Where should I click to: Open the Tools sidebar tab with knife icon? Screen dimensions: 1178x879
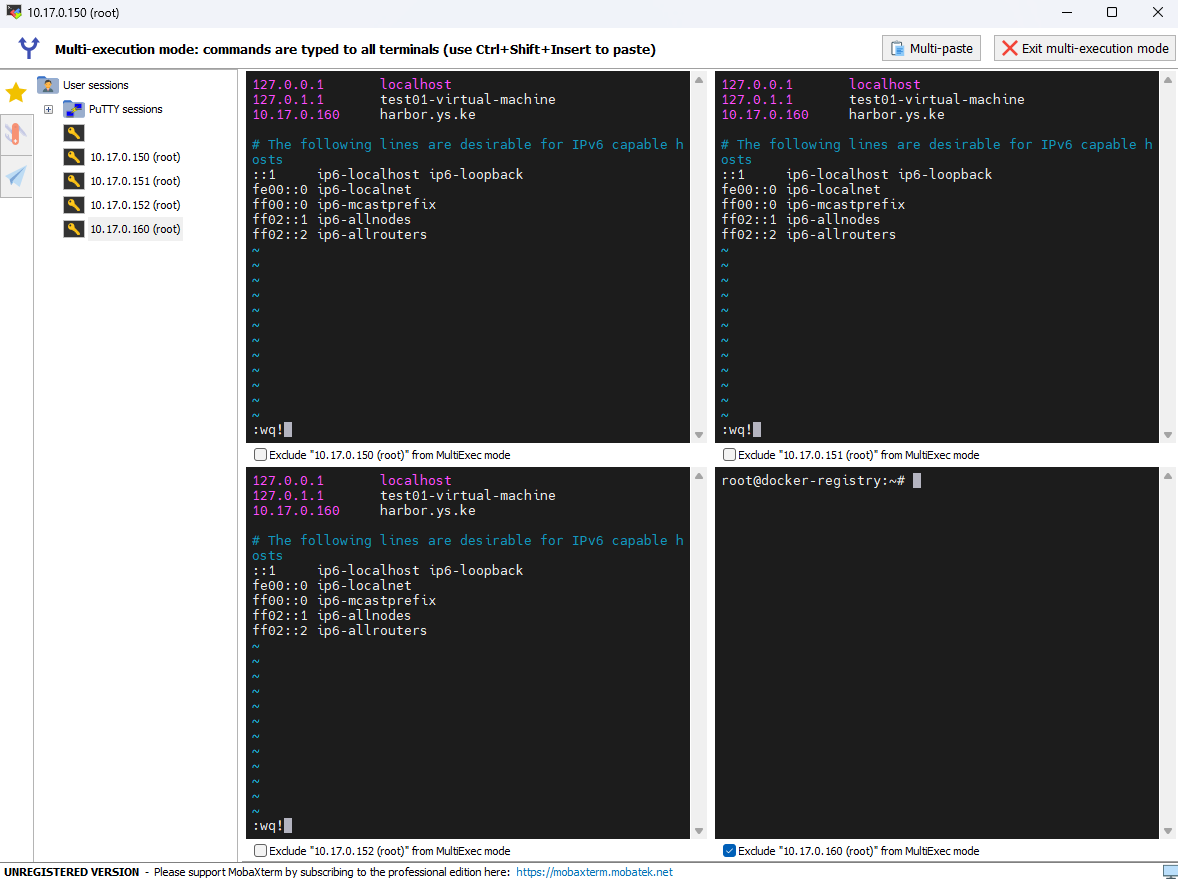coord(16,134)
